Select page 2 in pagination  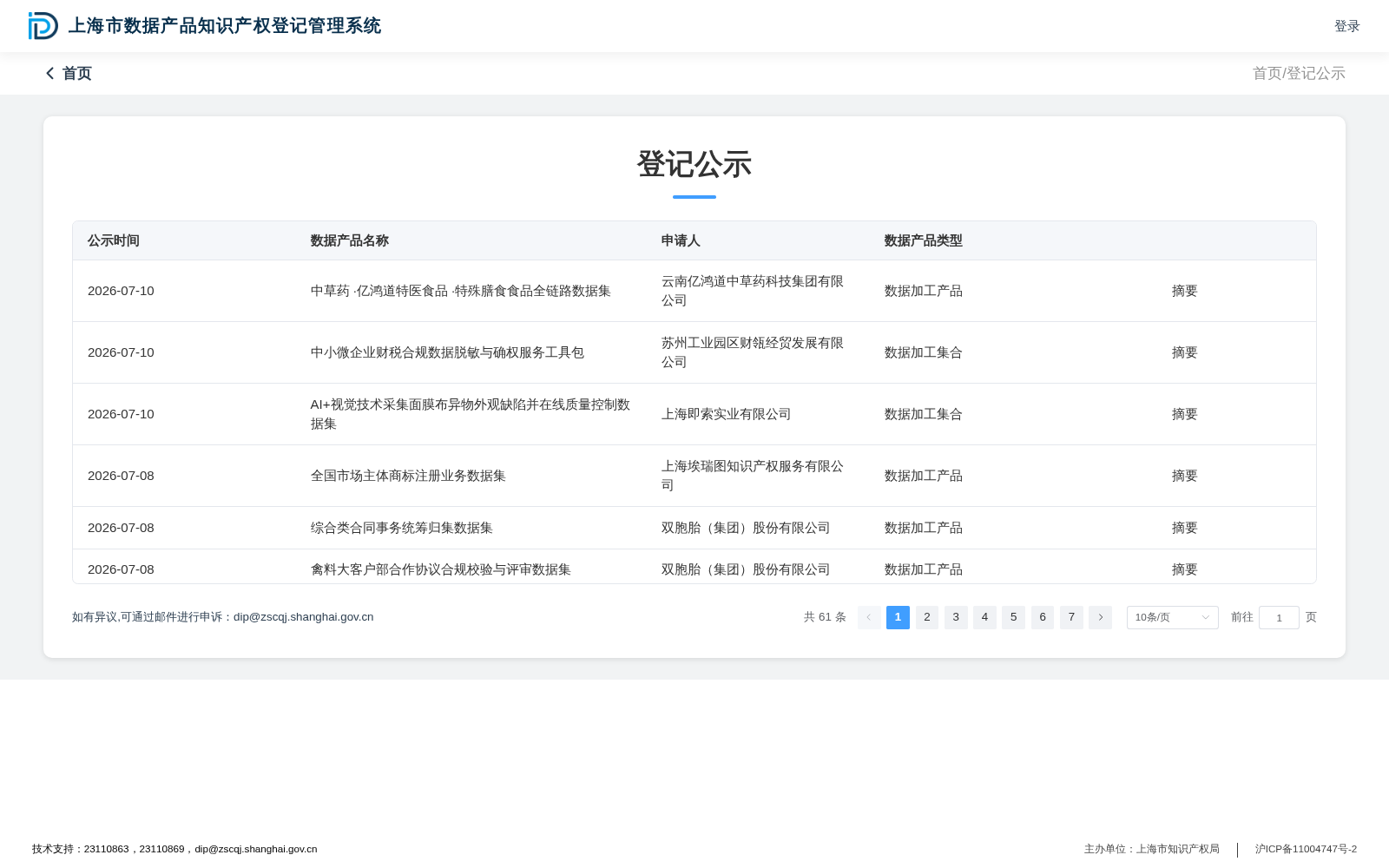(x=927, y=617)
